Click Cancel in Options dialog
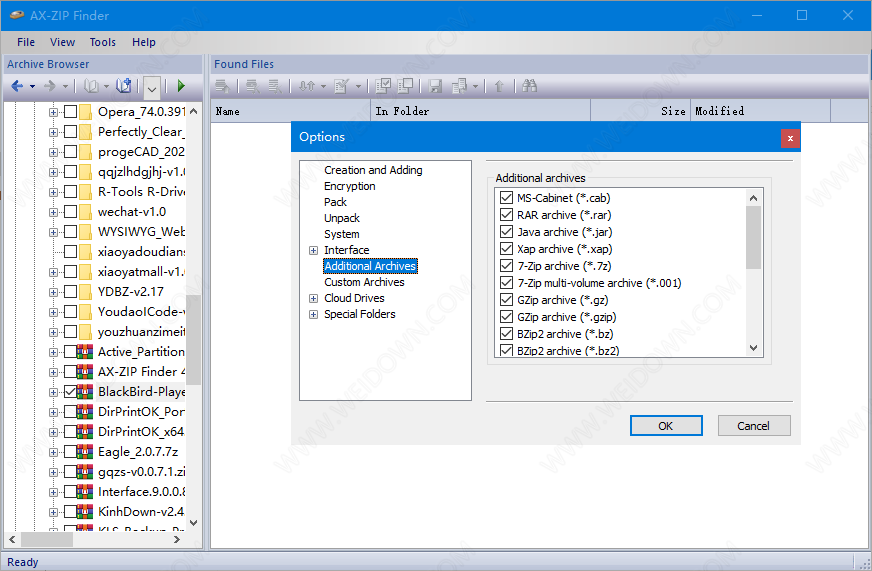Screen dimensions: 872x571 (x=754, y=426)
